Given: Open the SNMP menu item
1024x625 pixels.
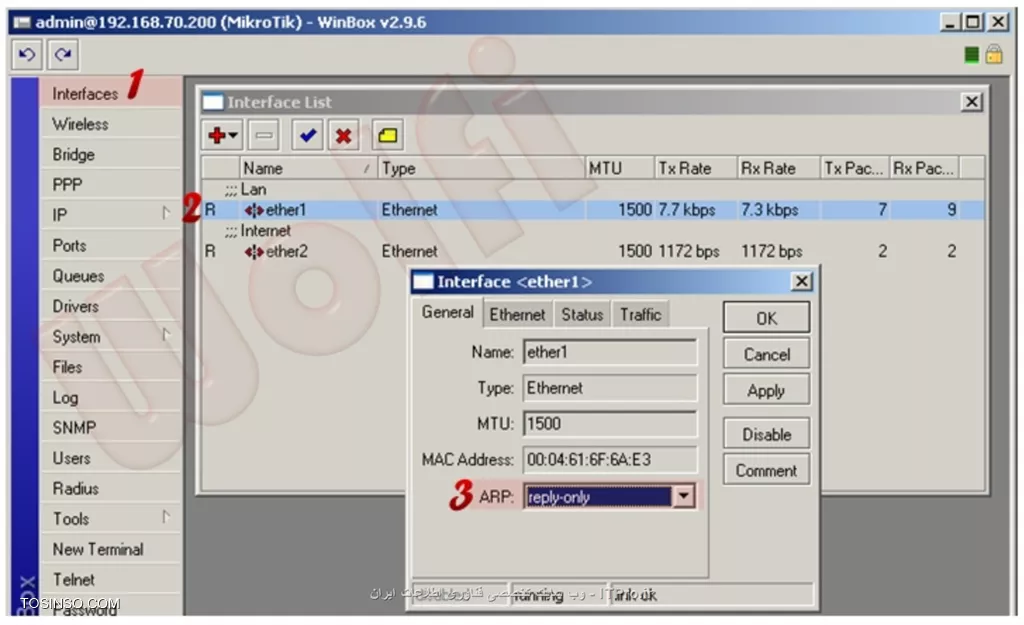Looking at the screenshot, I should pyautogui.click(x=111, y=427).
